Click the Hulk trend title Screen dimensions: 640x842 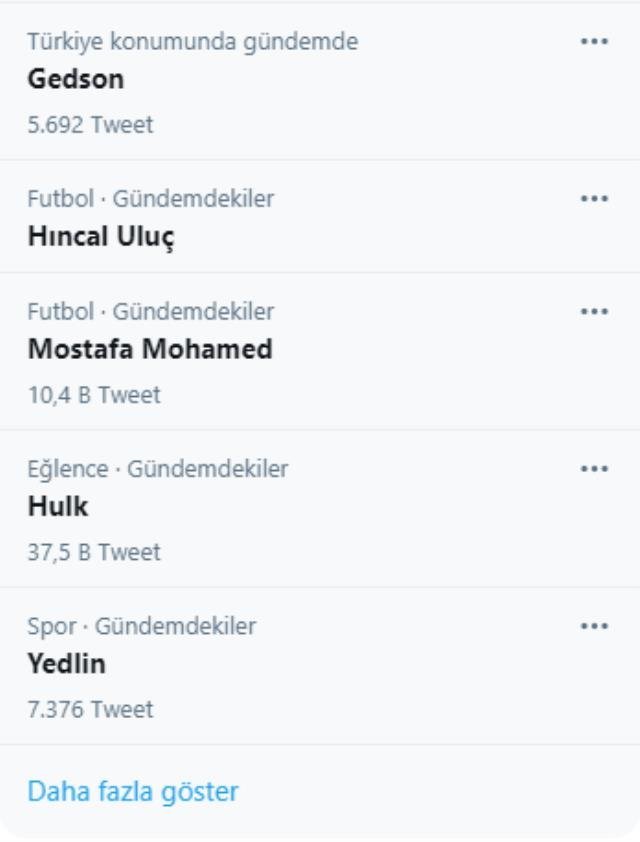58,507
